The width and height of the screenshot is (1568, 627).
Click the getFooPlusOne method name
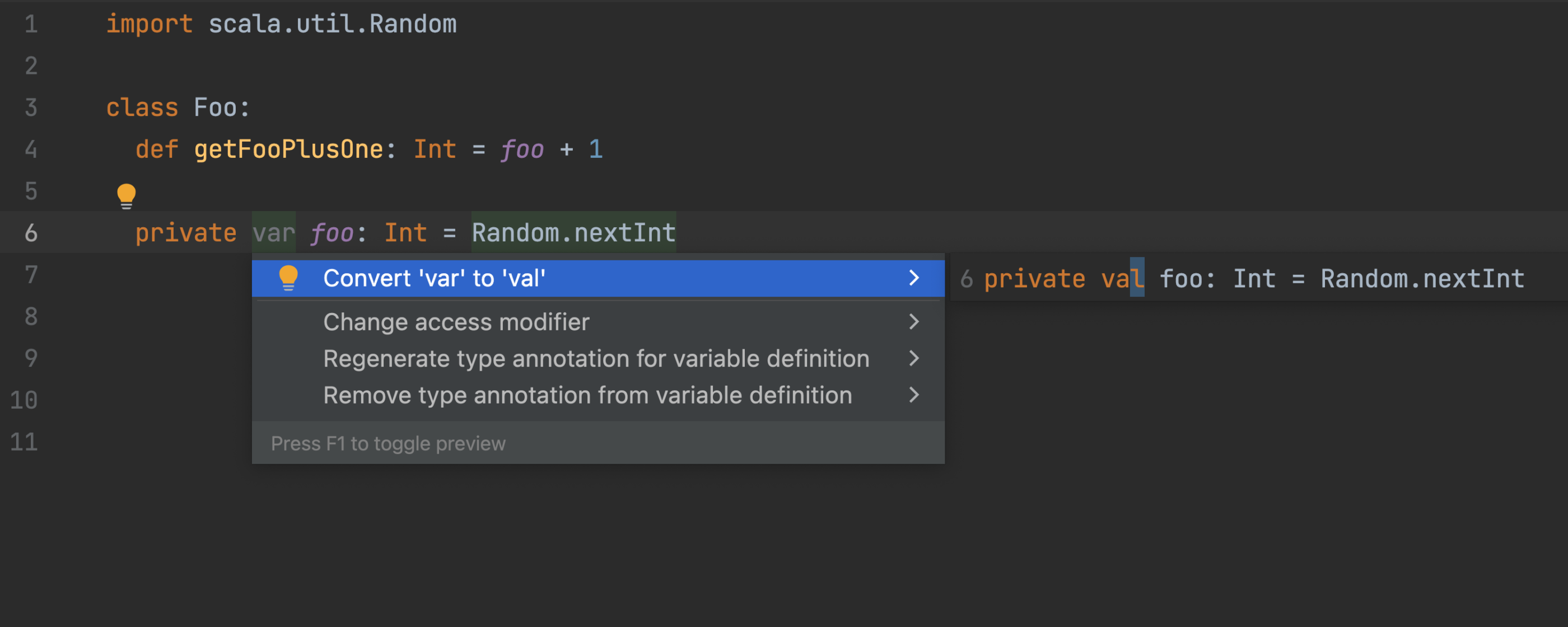click(x=288, y=149)
